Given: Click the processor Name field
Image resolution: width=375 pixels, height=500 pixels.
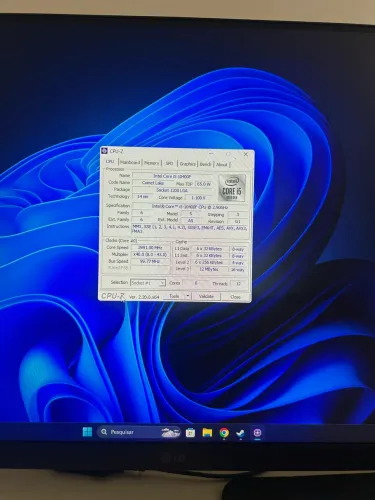Looking at the screenshot, I should point(172,176).
